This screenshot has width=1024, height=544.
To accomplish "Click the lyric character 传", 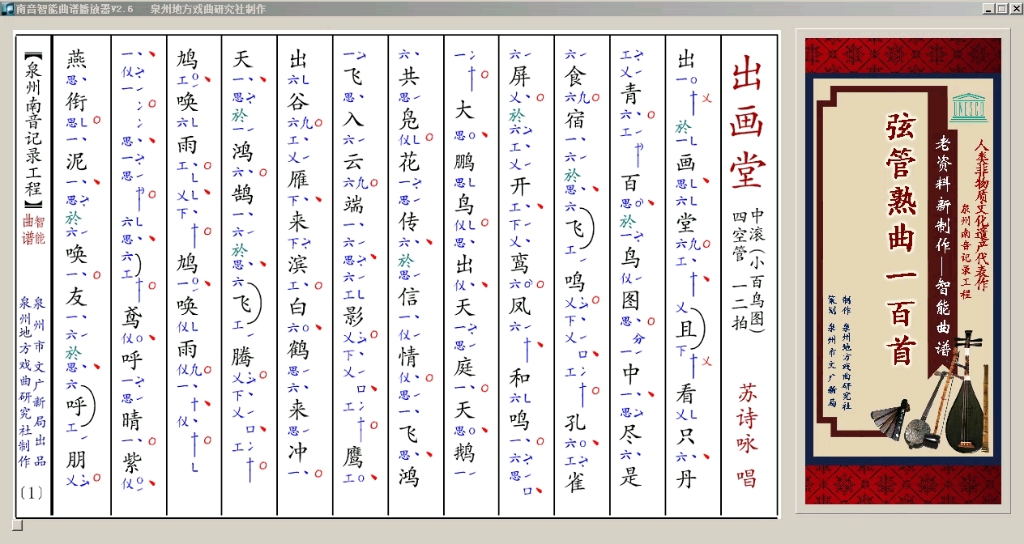I will [x=409, y=220].
